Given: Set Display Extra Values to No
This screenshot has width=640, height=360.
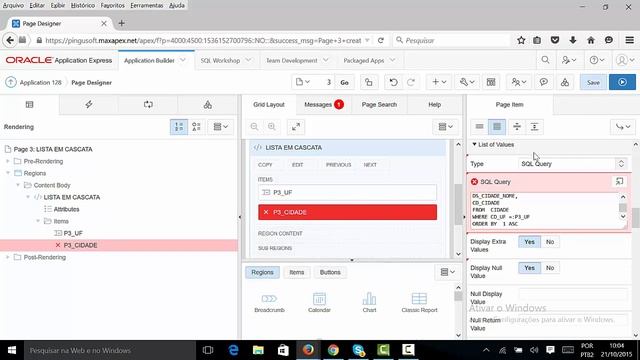Looking at the screenshot, I should coord(550,242).
